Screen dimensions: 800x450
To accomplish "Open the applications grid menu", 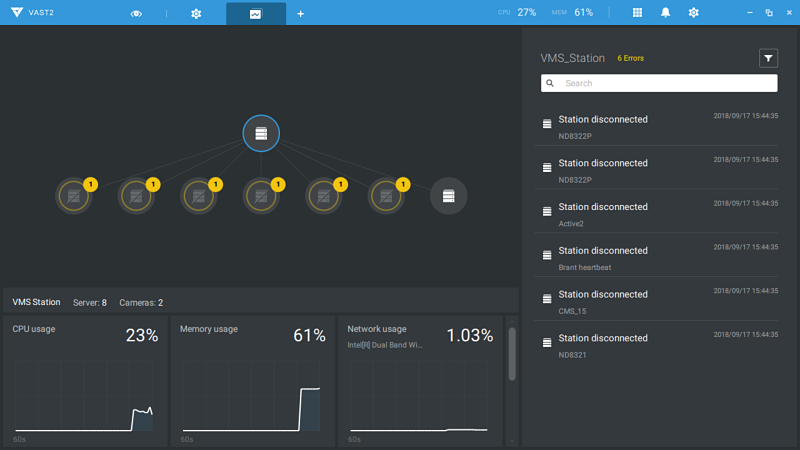I will tap(638, 13).
